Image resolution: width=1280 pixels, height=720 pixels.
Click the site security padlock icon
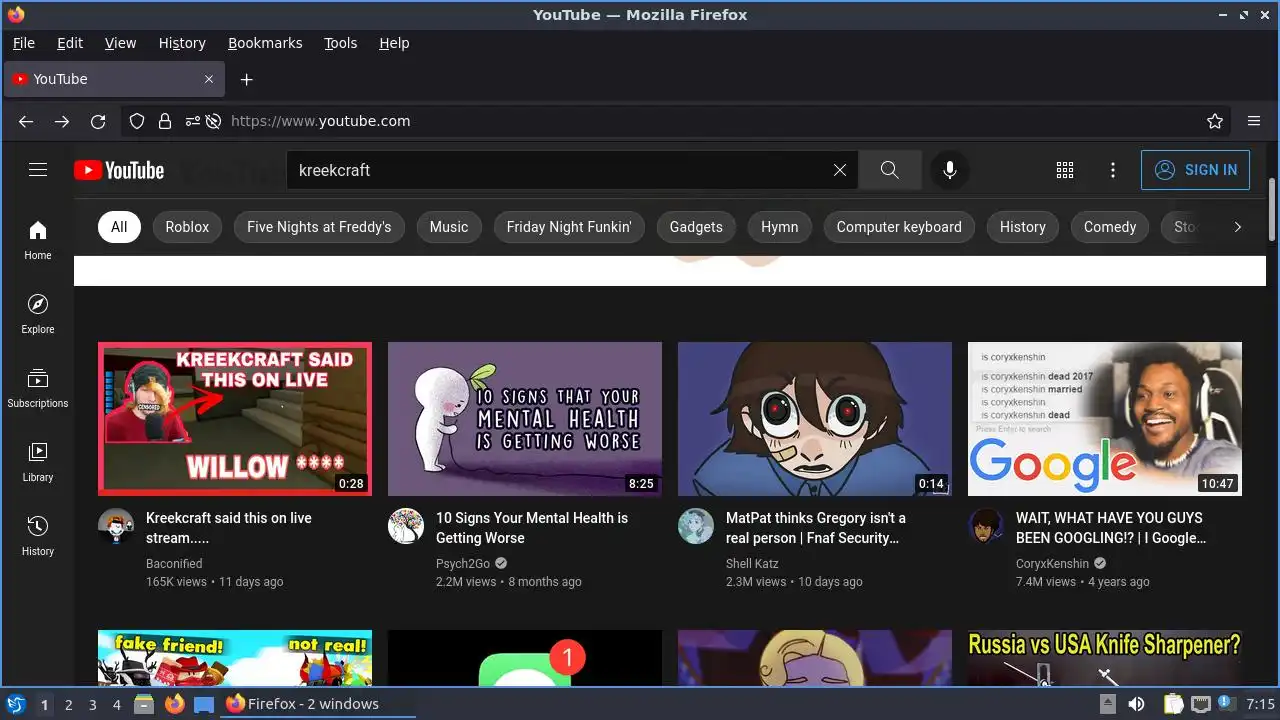click(165, 121)
